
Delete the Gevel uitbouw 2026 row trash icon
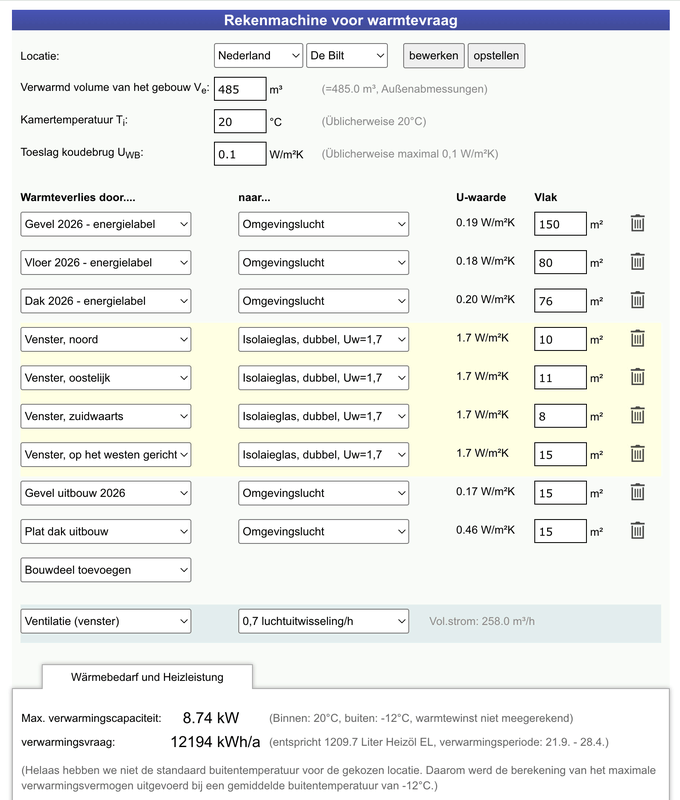tap(640, 492)
